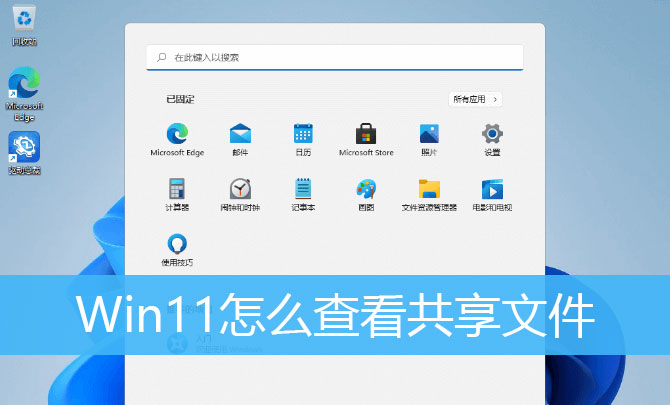The image size is (670, 405).
Task: Click the All apps (所有应用) button
Action: pyautogui.click(x=475, y=99)
